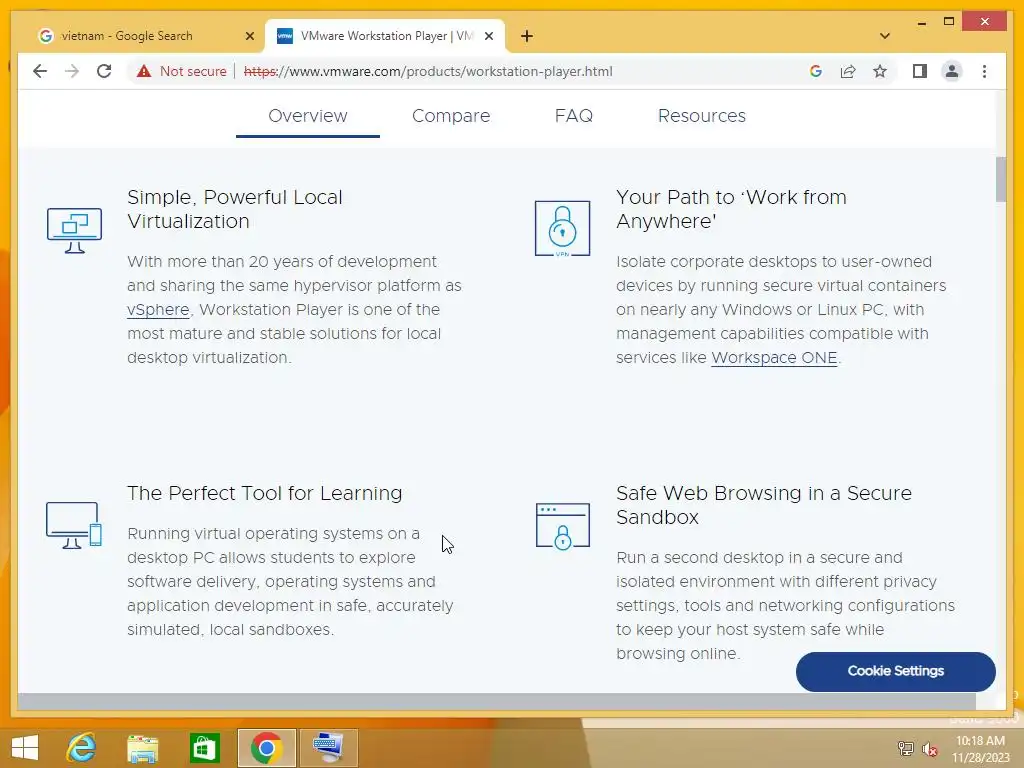Screen dimensions: 1024x768
Task: Minimize the Chrome window
Action: (x=921, y=23)
